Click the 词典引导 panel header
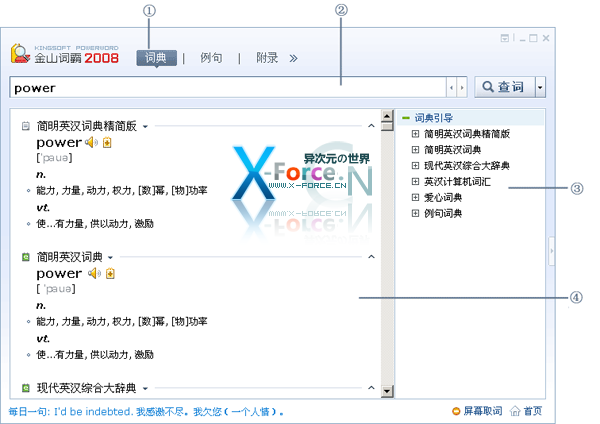 coord(471,118)
